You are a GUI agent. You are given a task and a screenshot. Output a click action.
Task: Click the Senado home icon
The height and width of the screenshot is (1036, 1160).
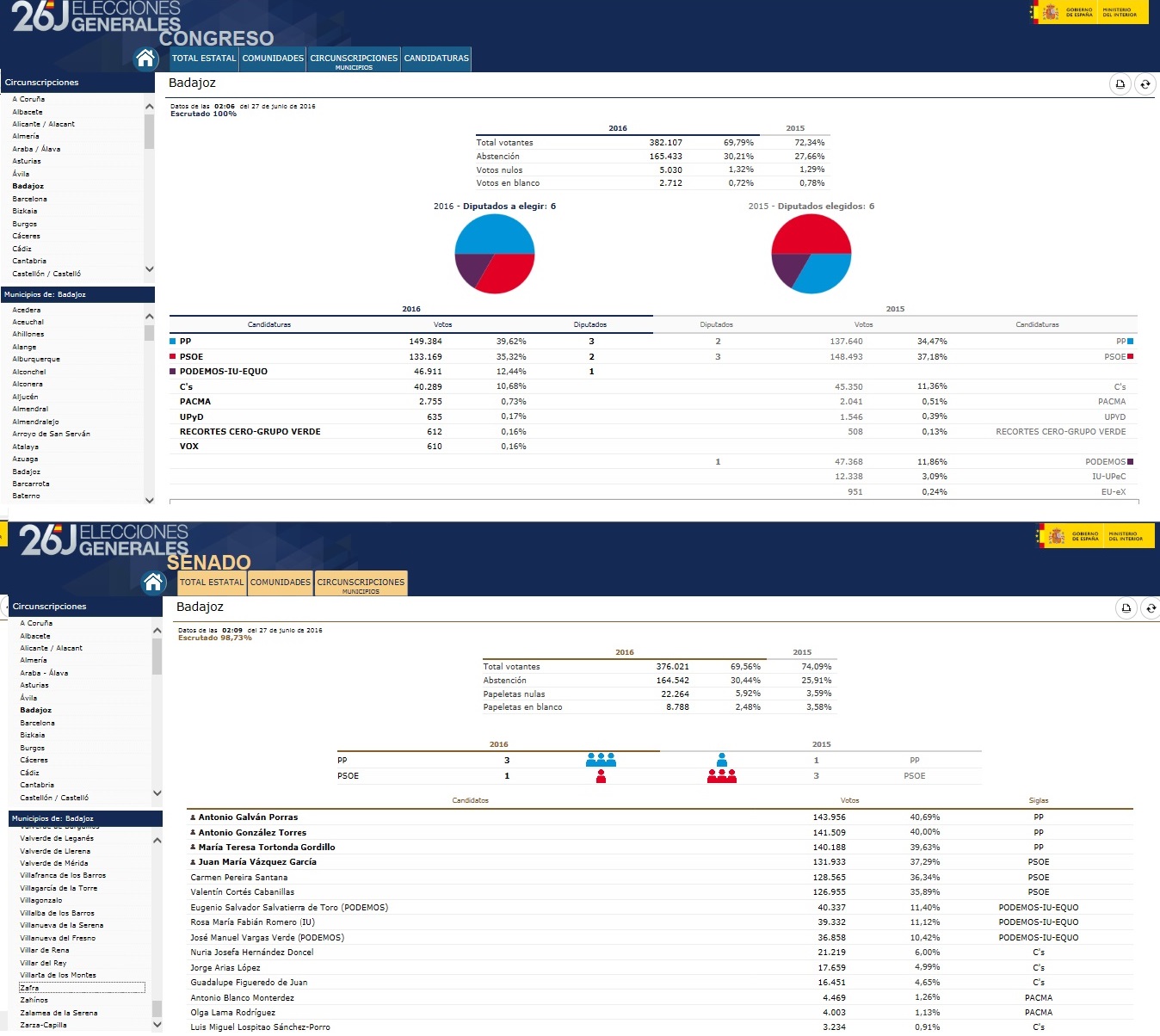click(154, 583)
